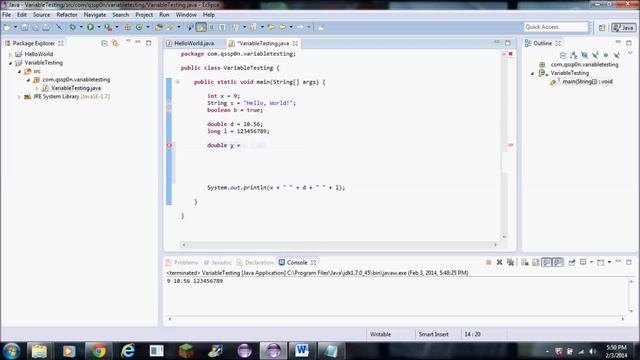Click the Windows Start orb
Screen dimensions: 640x360
point(11,351)
